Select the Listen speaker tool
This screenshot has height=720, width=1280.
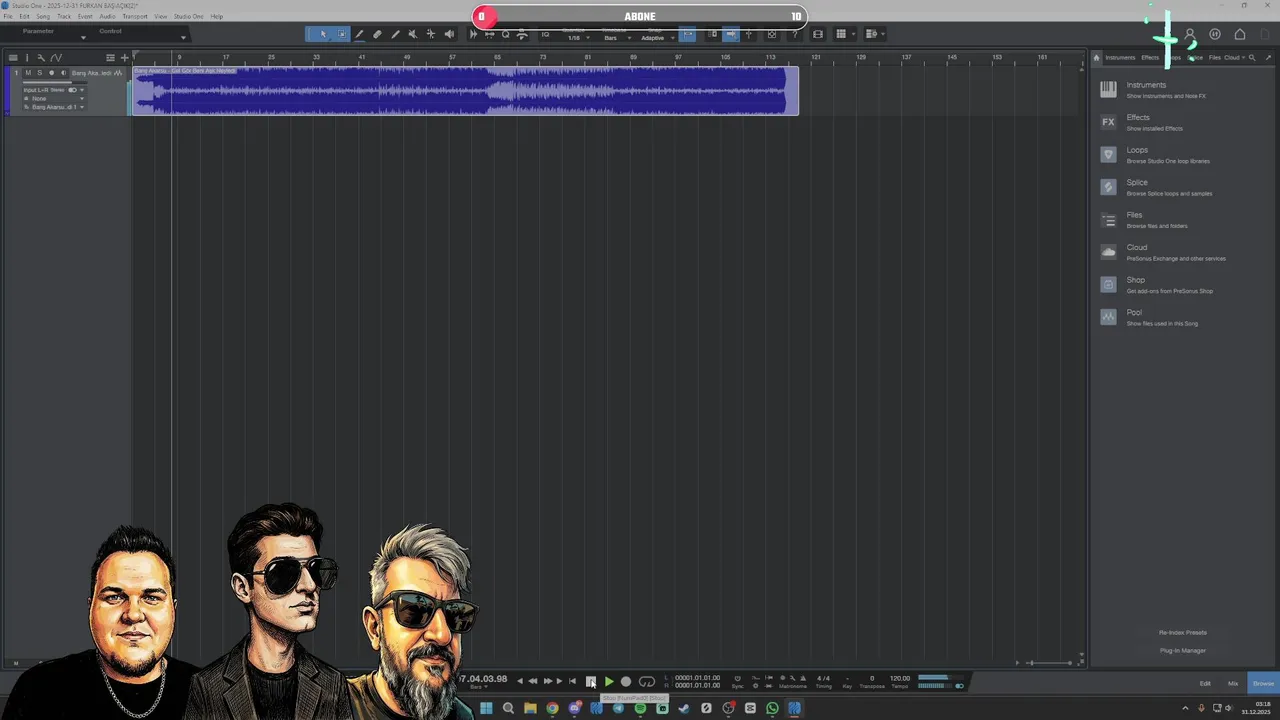click(449, 34)
